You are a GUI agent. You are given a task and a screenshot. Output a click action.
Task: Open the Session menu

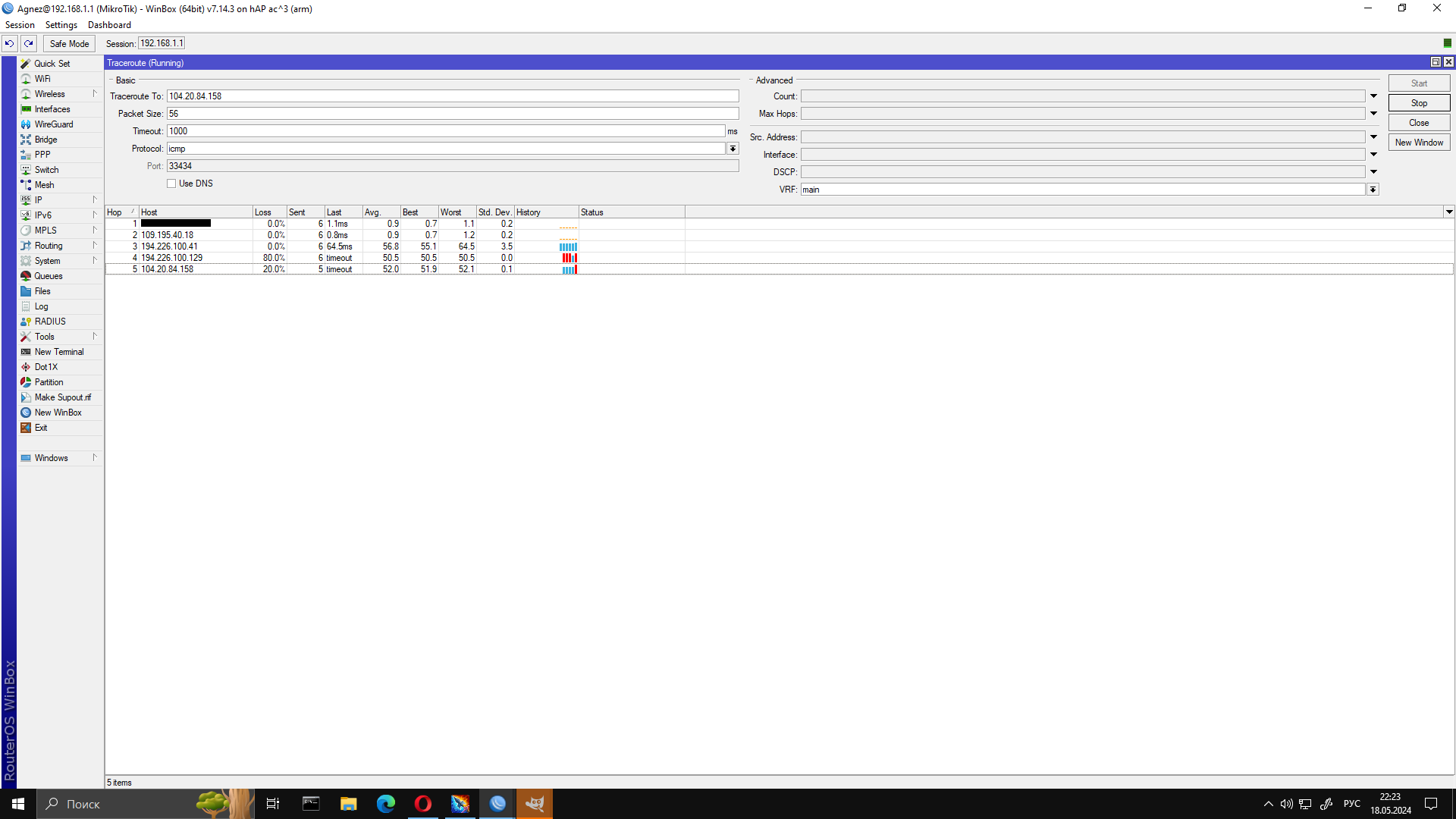point(20,25)
